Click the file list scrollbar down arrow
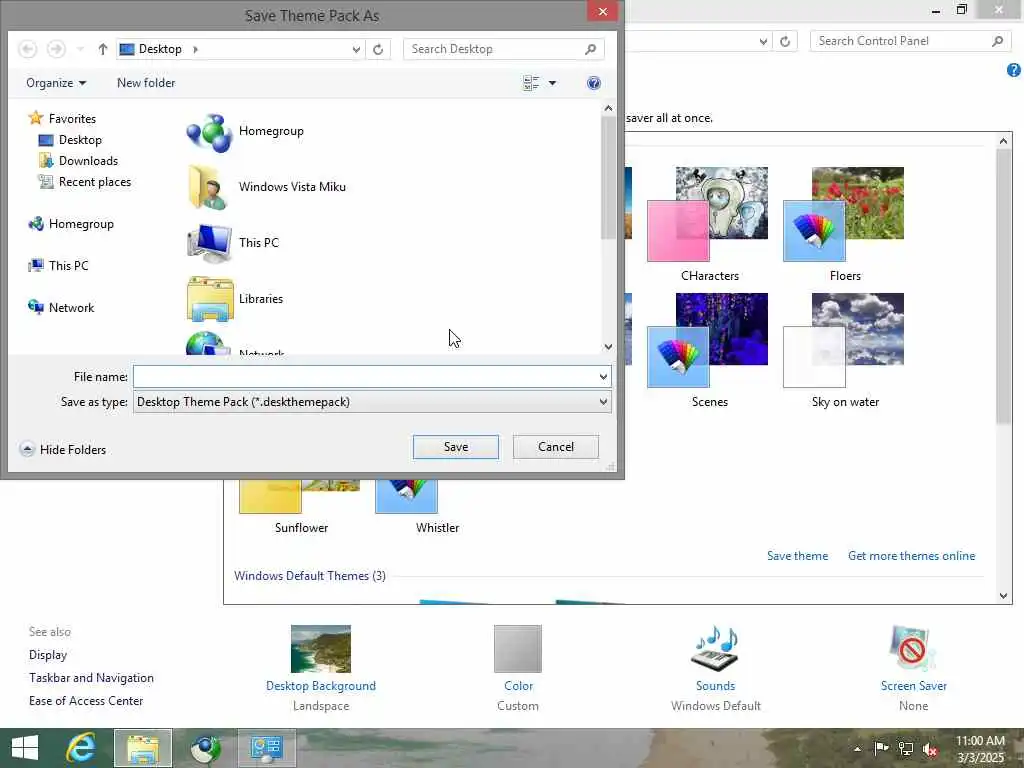Image resolution: width=1024 pixels, height=768 pixels. pyautogui.click(x=608, y=347)
